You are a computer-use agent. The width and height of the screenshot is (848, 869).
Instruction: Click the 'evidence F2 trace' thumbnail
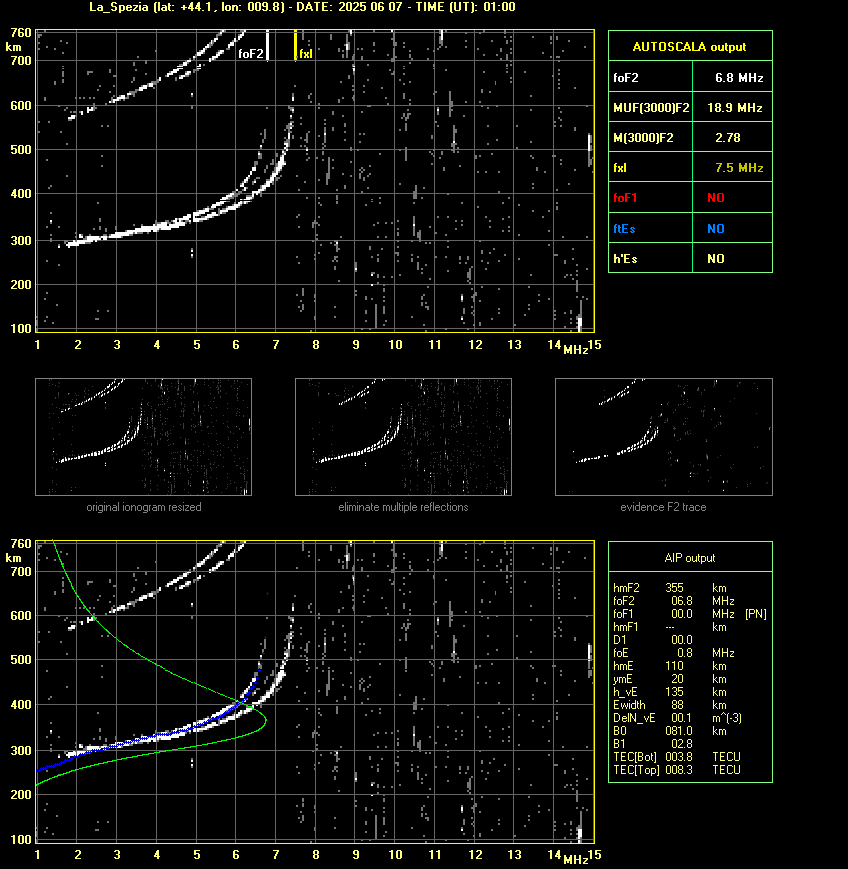coord(664,437)
